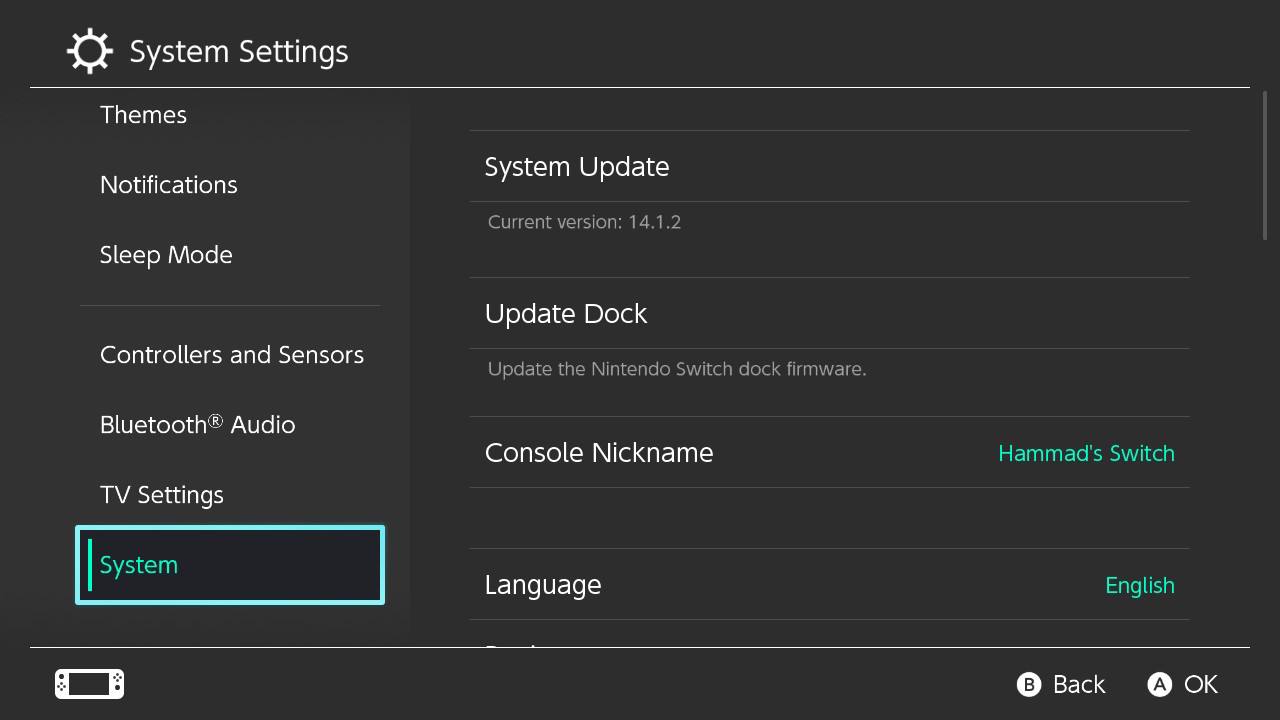The height and width of the screenshot is (720, 1280).
Task: Click the B button icon for Back
Action: coord(1029,684)
